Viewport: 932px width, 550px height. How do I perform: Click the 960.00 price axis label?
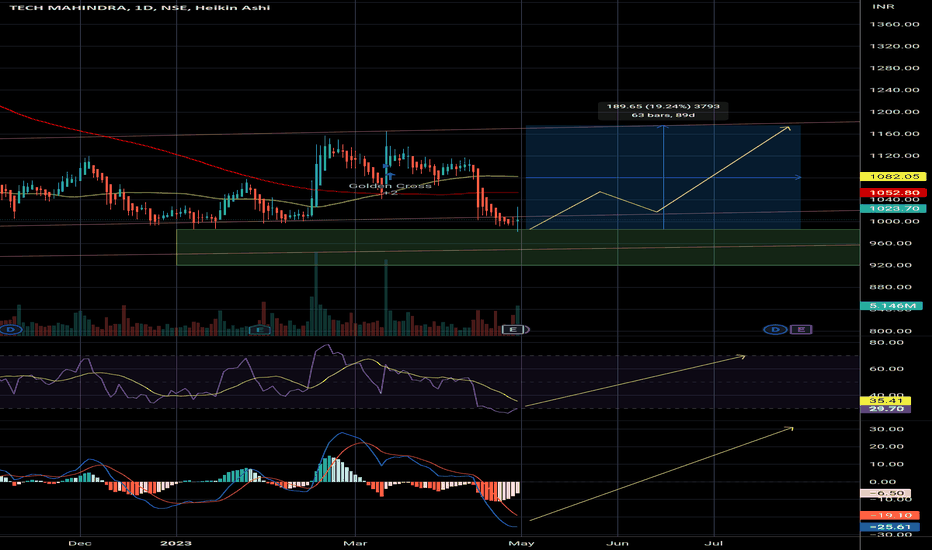coord(890,243)
